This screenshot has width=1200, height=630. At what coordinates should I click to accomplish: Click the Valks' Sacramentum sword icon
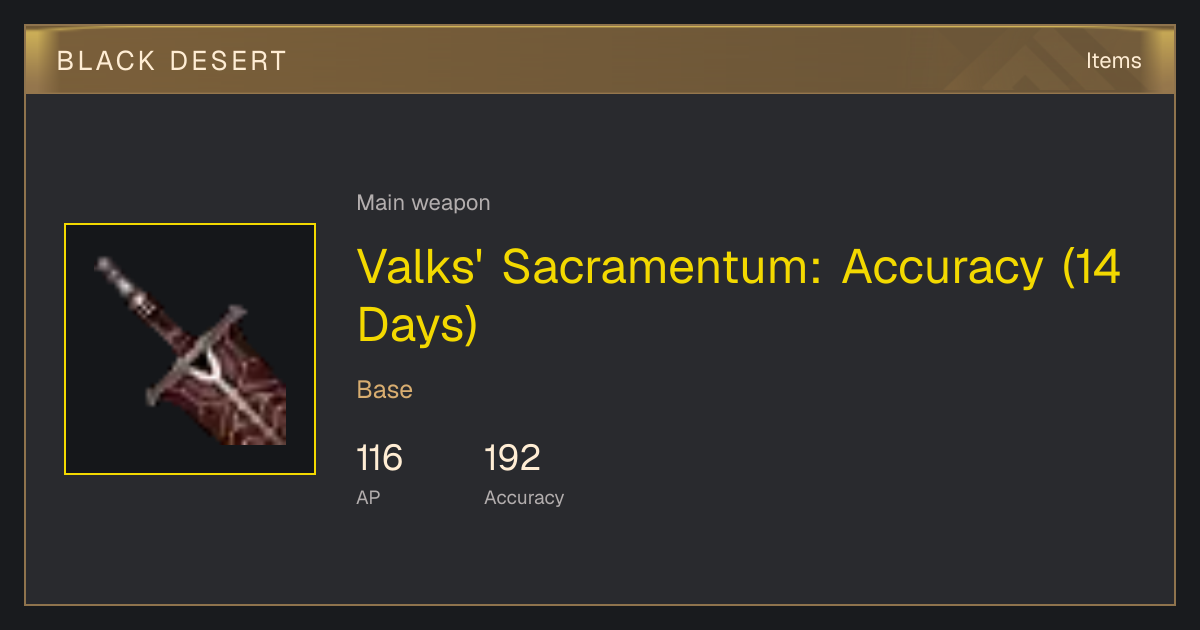click(x=190, y=349)
